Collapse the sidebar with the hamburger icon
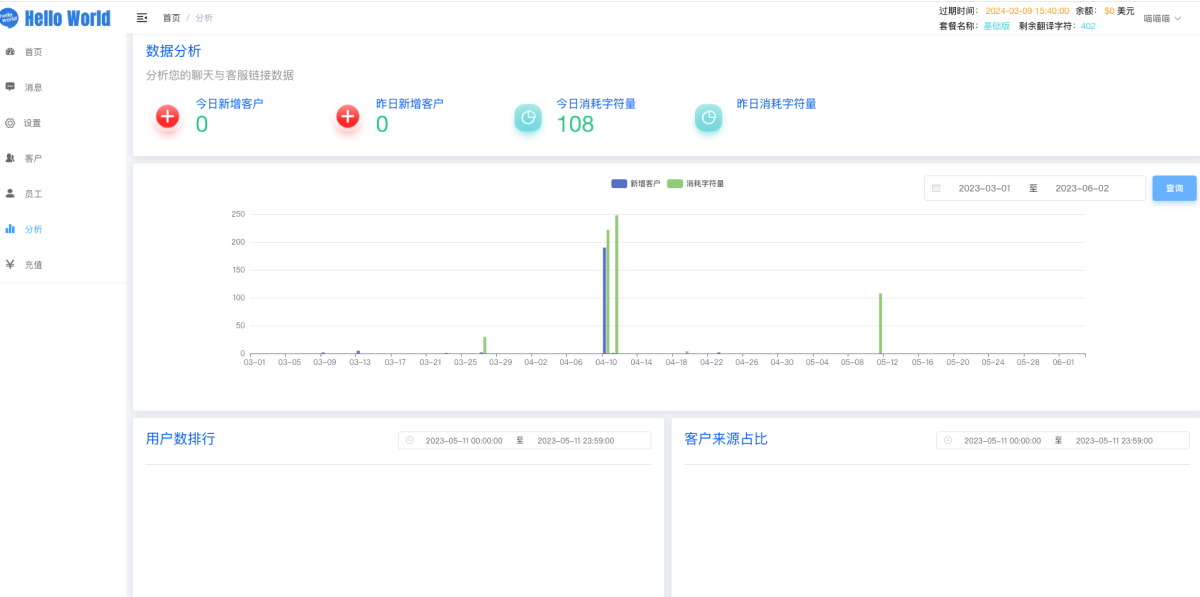 142,18
